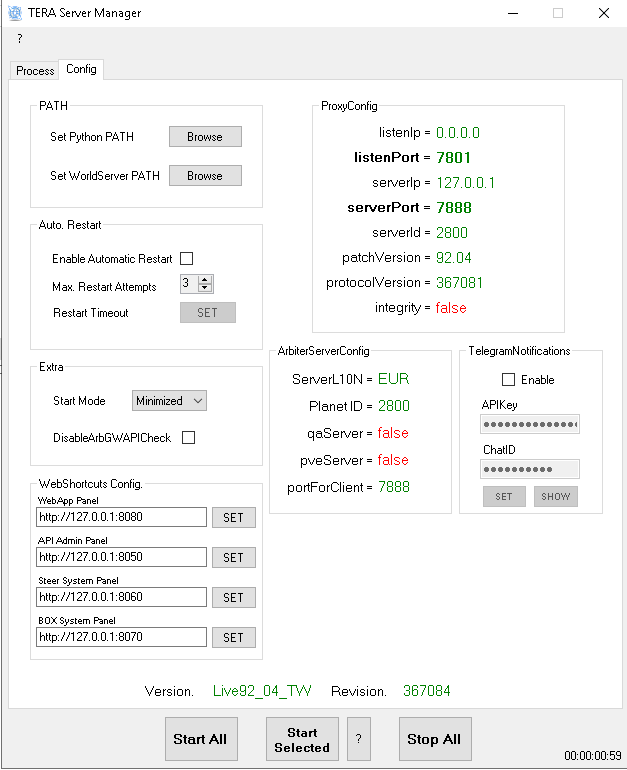Click the qaServer value false

(x=393, y=433)
